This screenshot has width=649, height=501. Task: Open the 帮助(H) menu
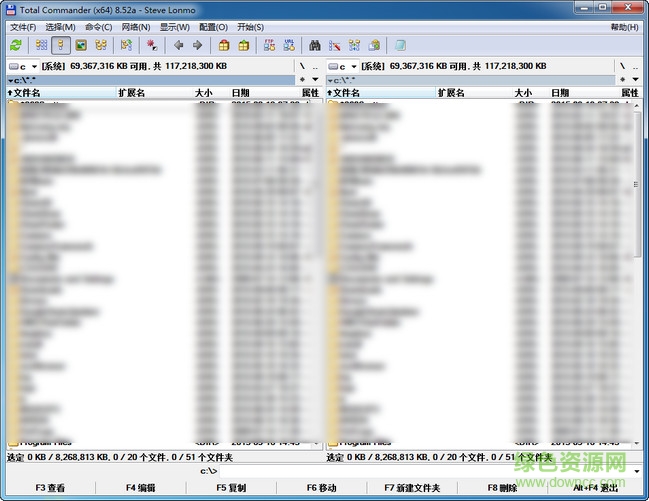[x=625, y=27]
